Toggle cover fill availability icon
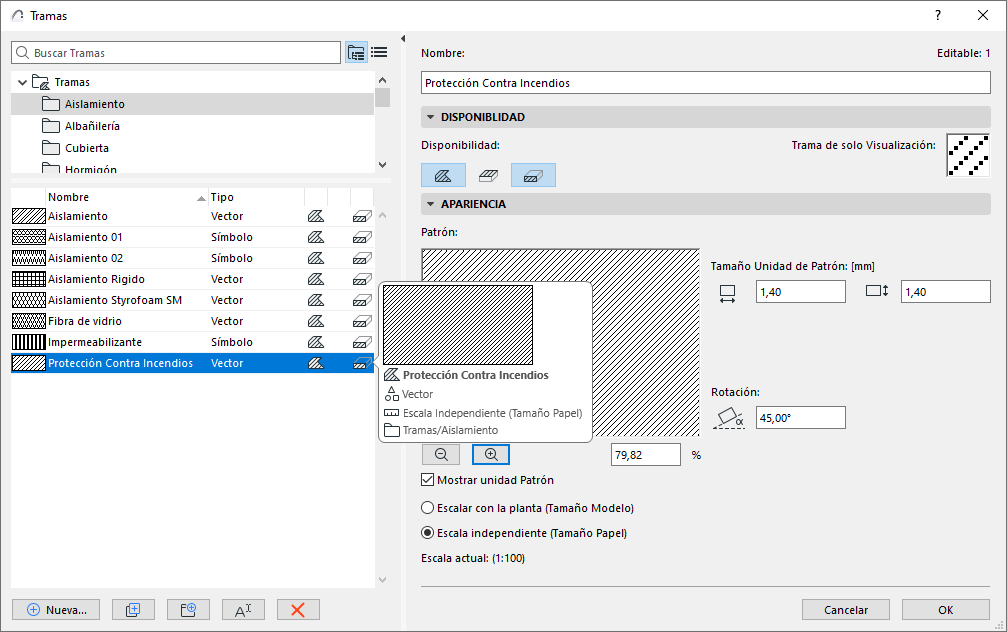 coord(488,175)
